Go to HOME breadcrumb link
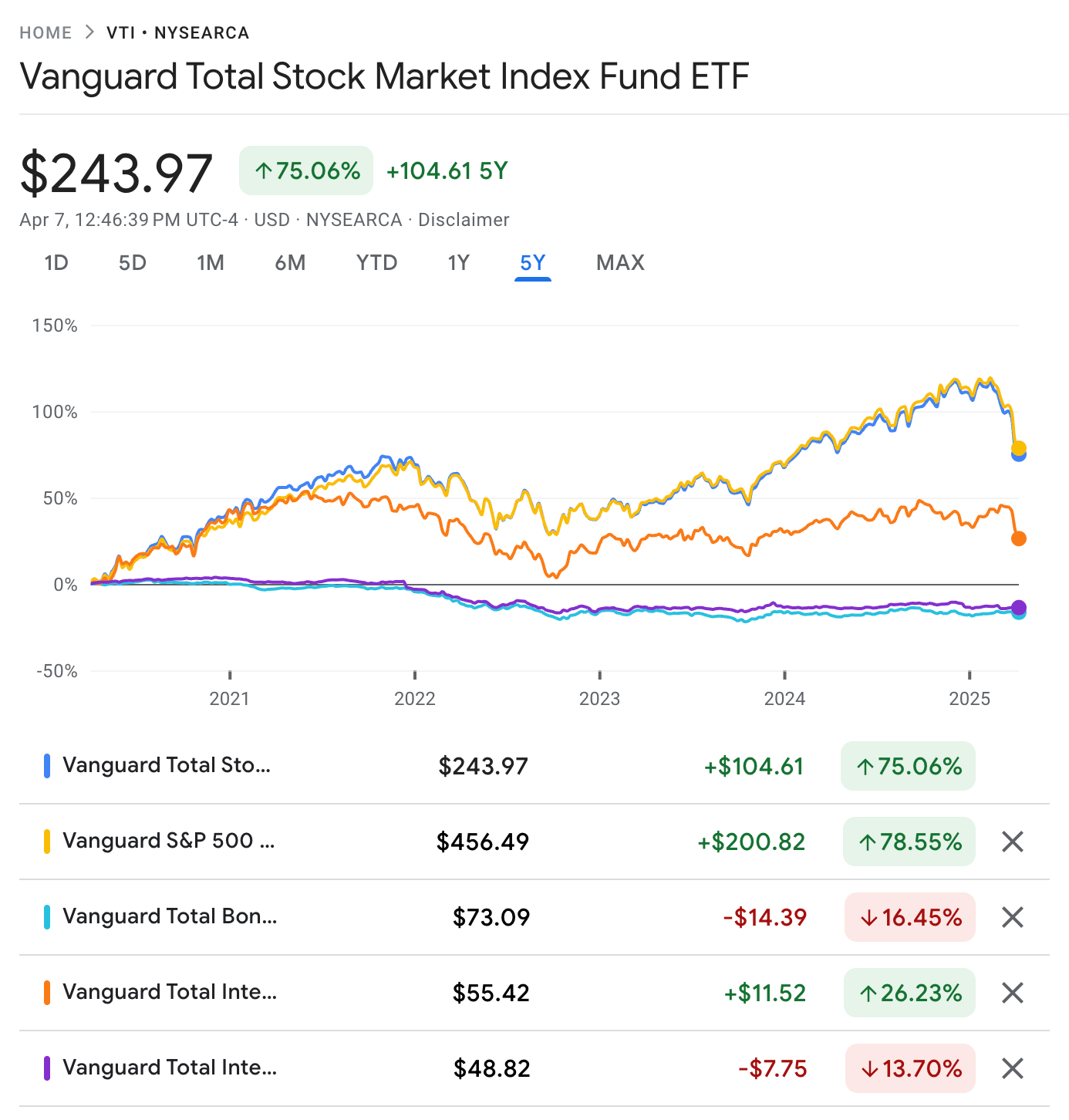 (x=46, y=32)
